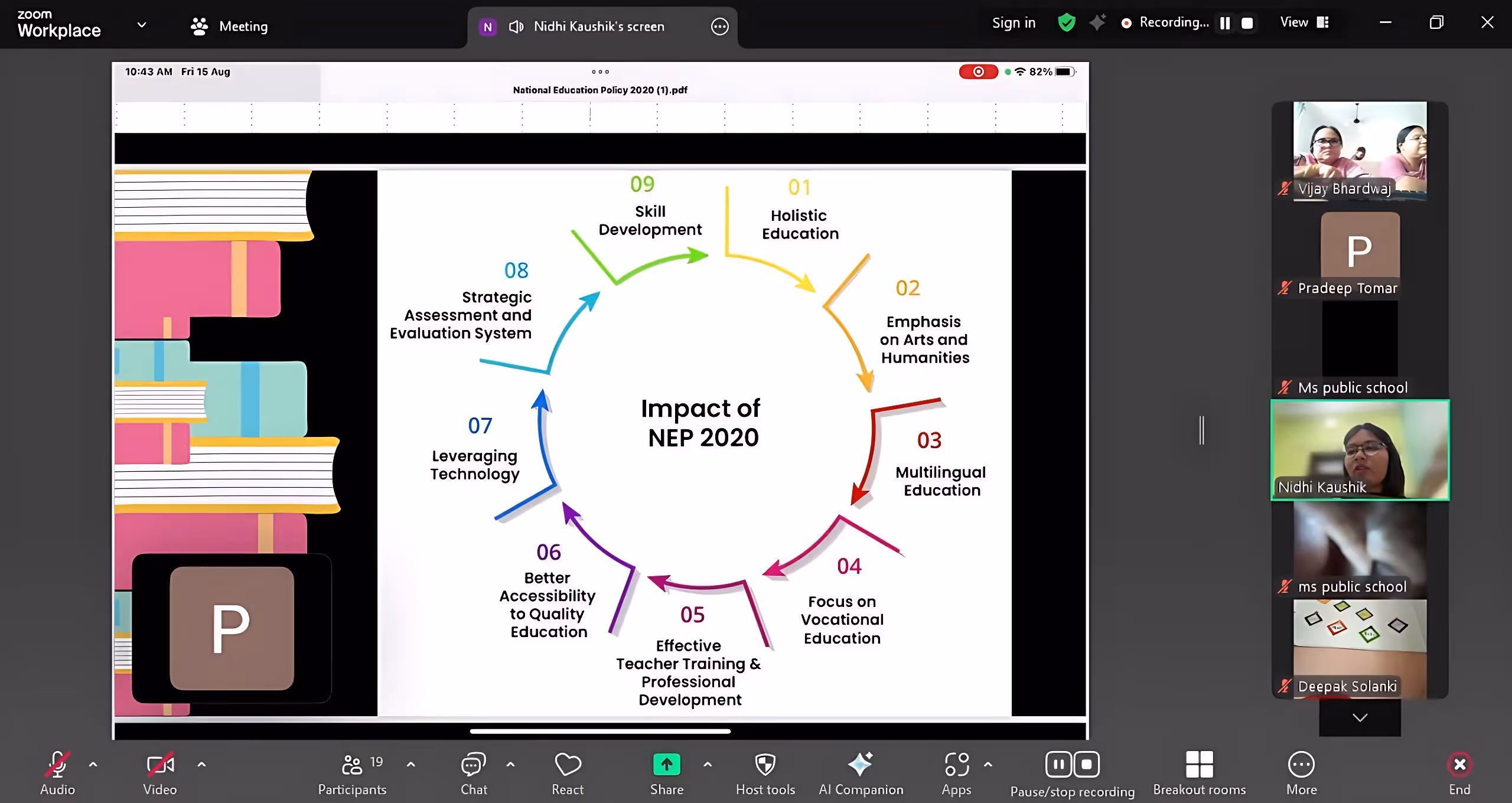This screenshot has width=1512, height=803.
Task: Open the Participants list
Action: [x=353, y=765]
